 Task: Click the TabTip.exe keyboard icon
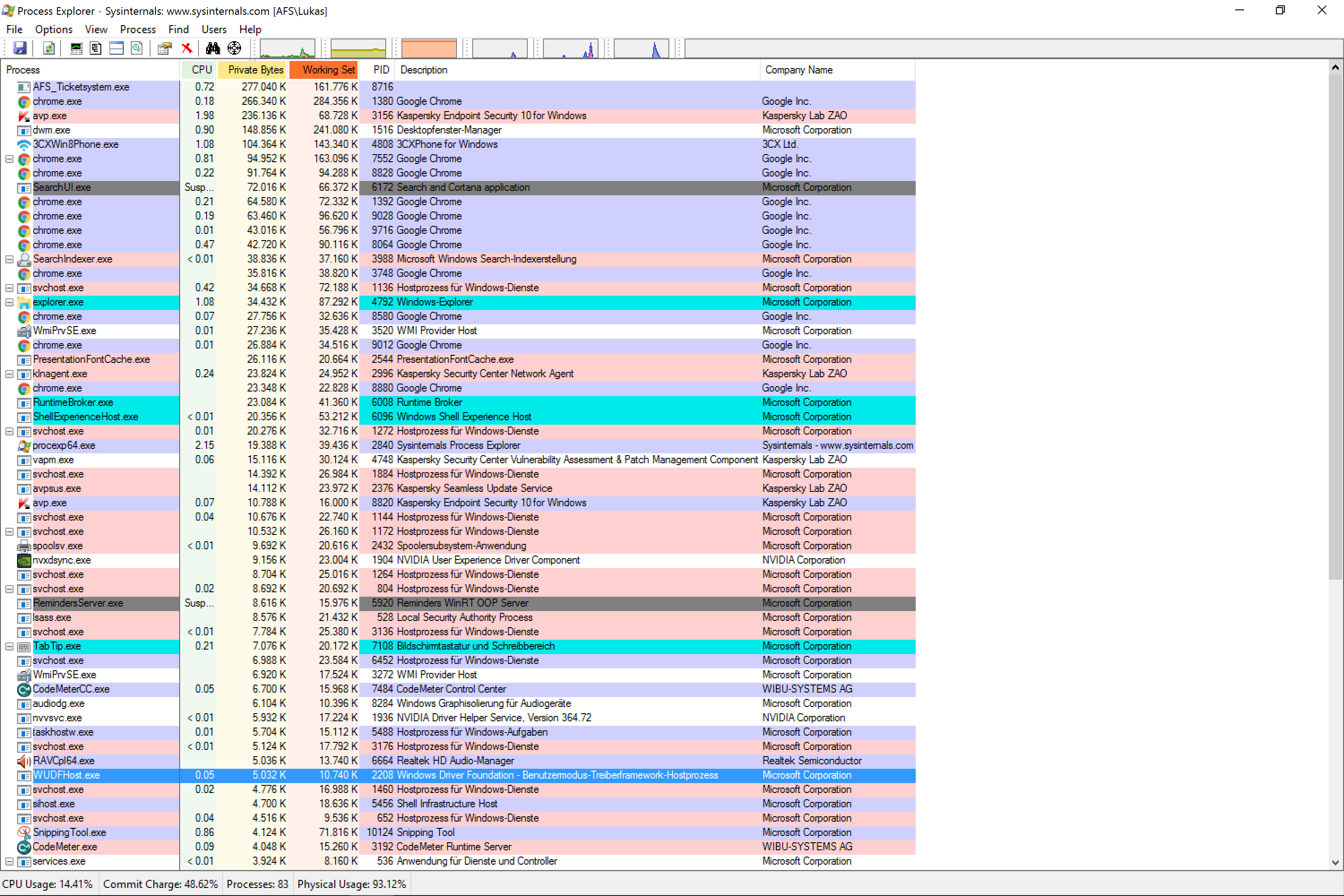point(24,646)
